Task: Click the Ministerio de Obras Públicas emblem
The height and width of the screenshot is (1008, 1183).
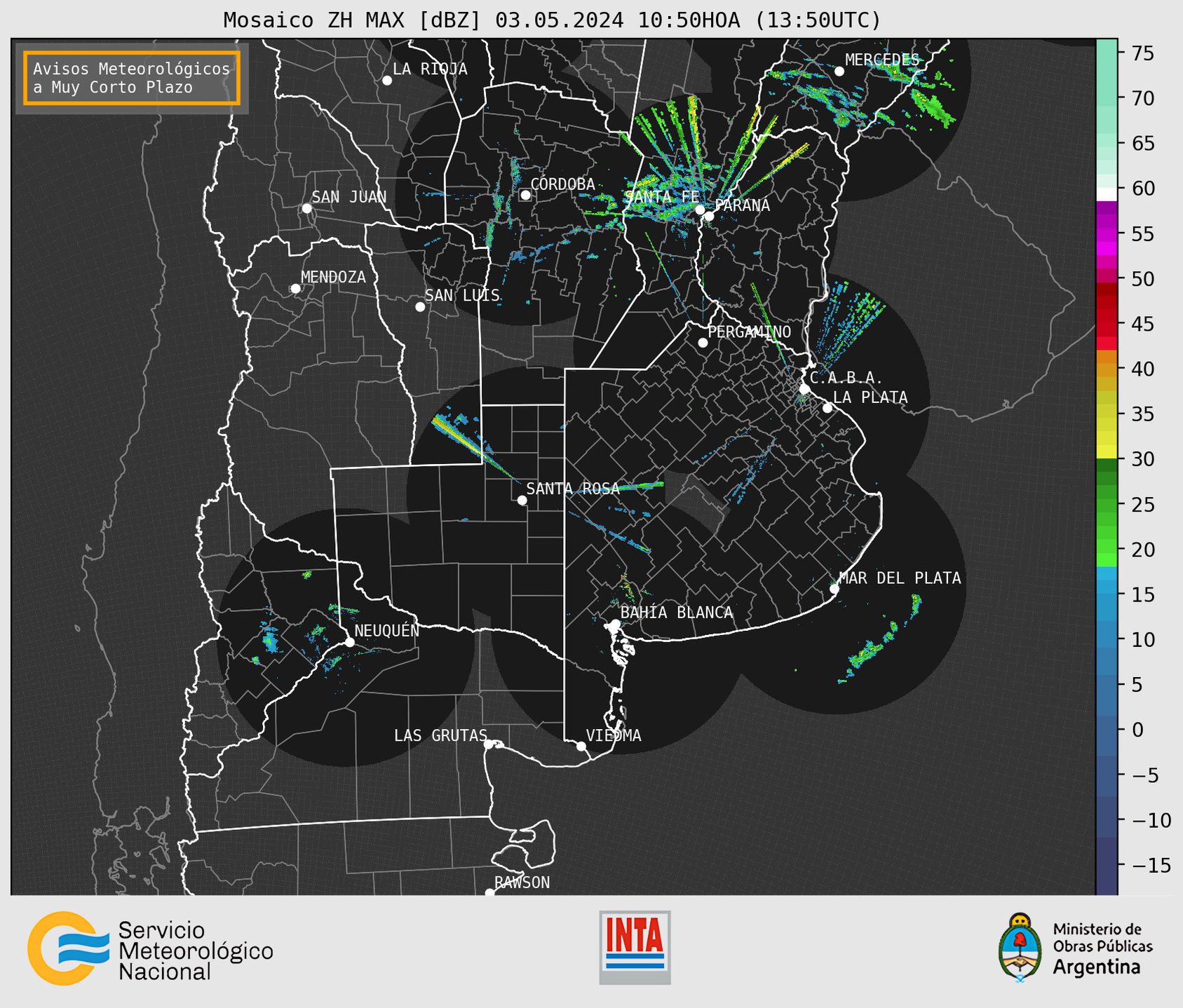Action: pos(1020,948)
